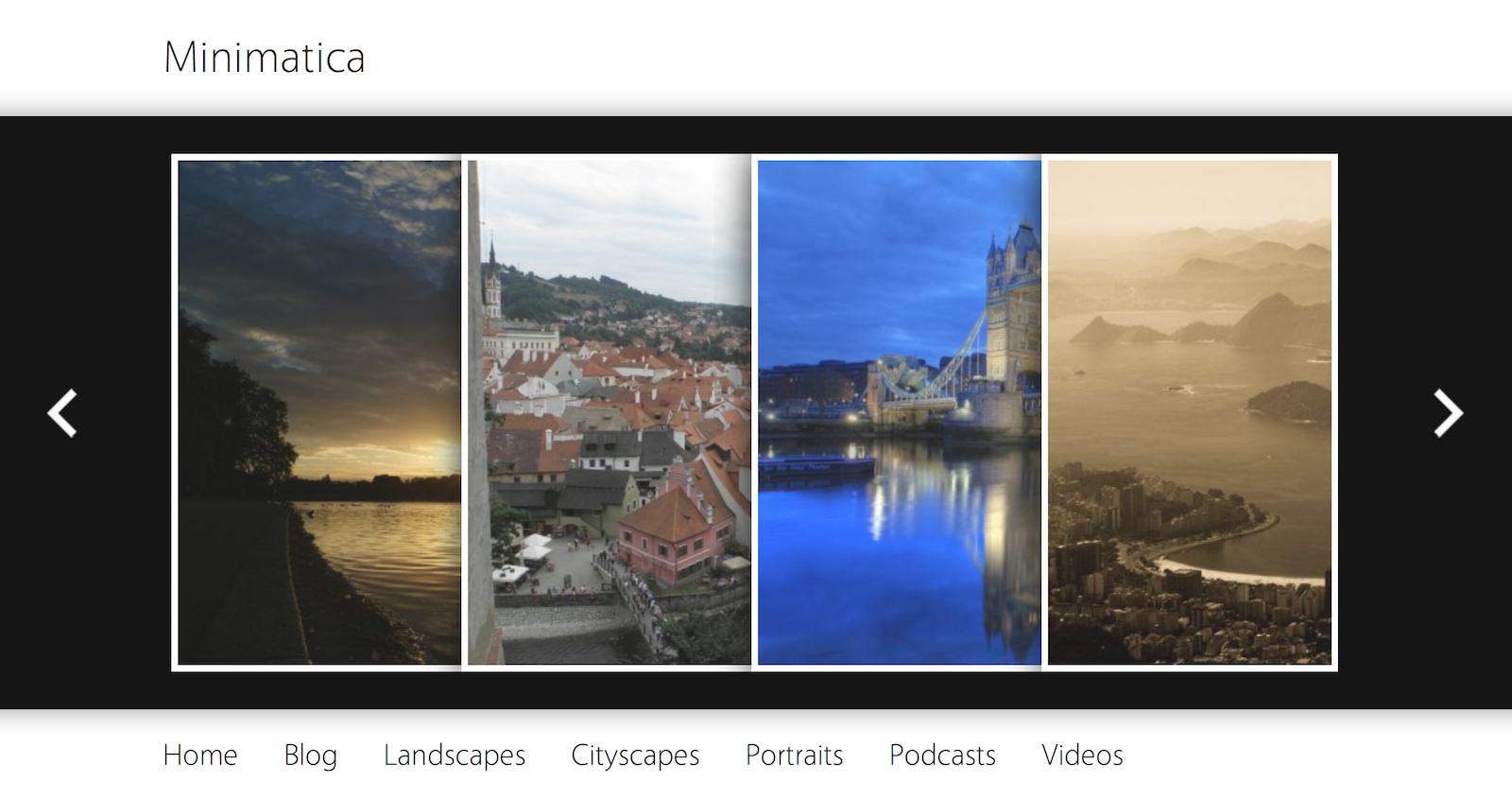1512x799 pixels.
Task: Go to the Videos section
Action: [x=1082, y=755]
